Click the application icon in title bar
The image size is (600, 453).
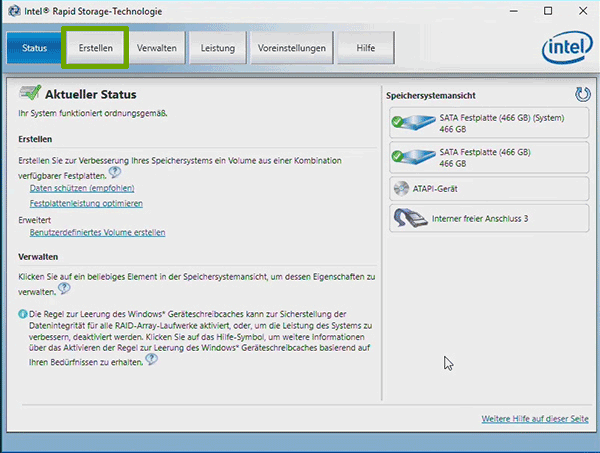15,11
